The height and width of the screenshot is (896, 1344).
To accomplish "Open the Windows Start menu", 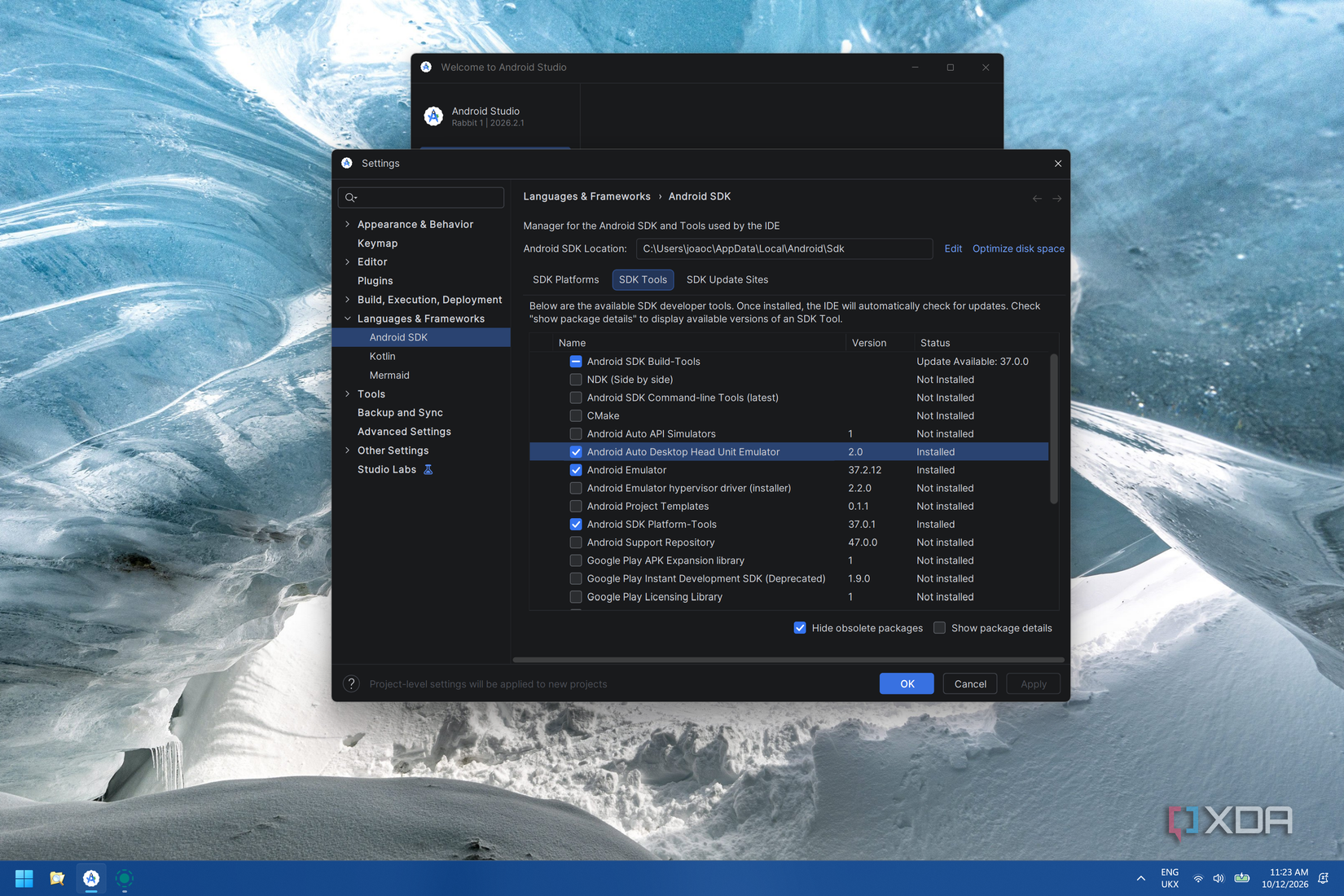I will (24, 878).
